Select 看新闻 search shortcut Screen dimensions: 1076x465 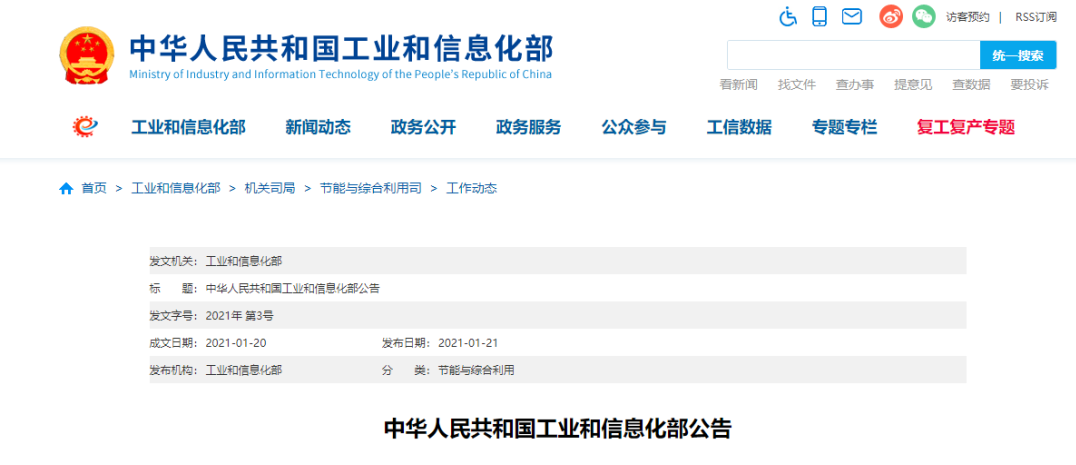tap(738, 85)
